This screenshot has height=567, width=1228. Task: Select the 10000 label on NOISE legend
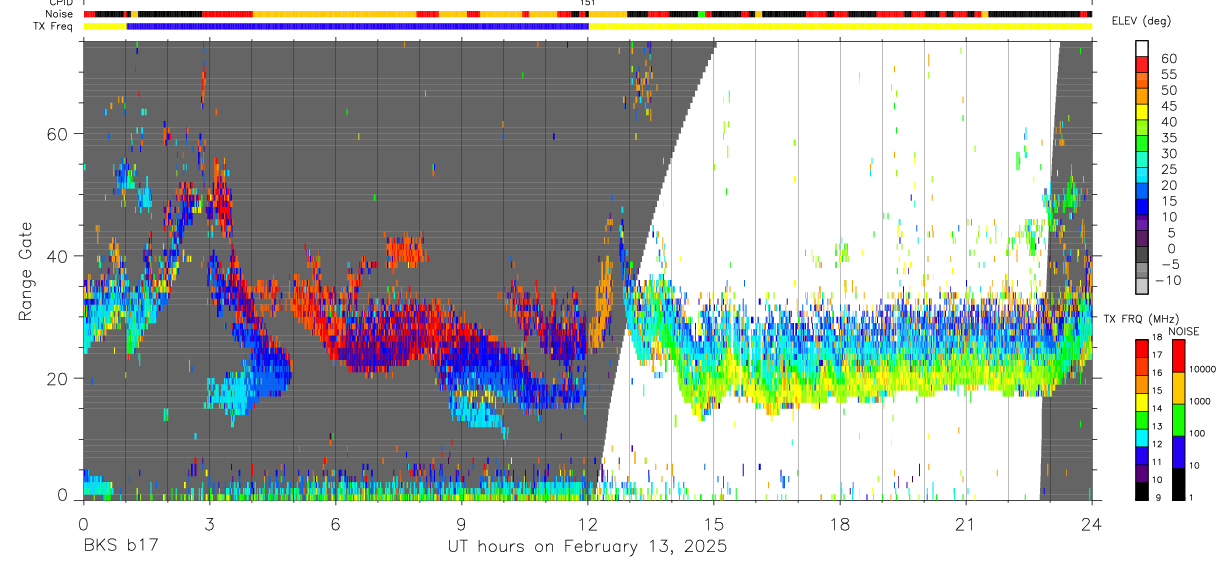[1201, 369]
